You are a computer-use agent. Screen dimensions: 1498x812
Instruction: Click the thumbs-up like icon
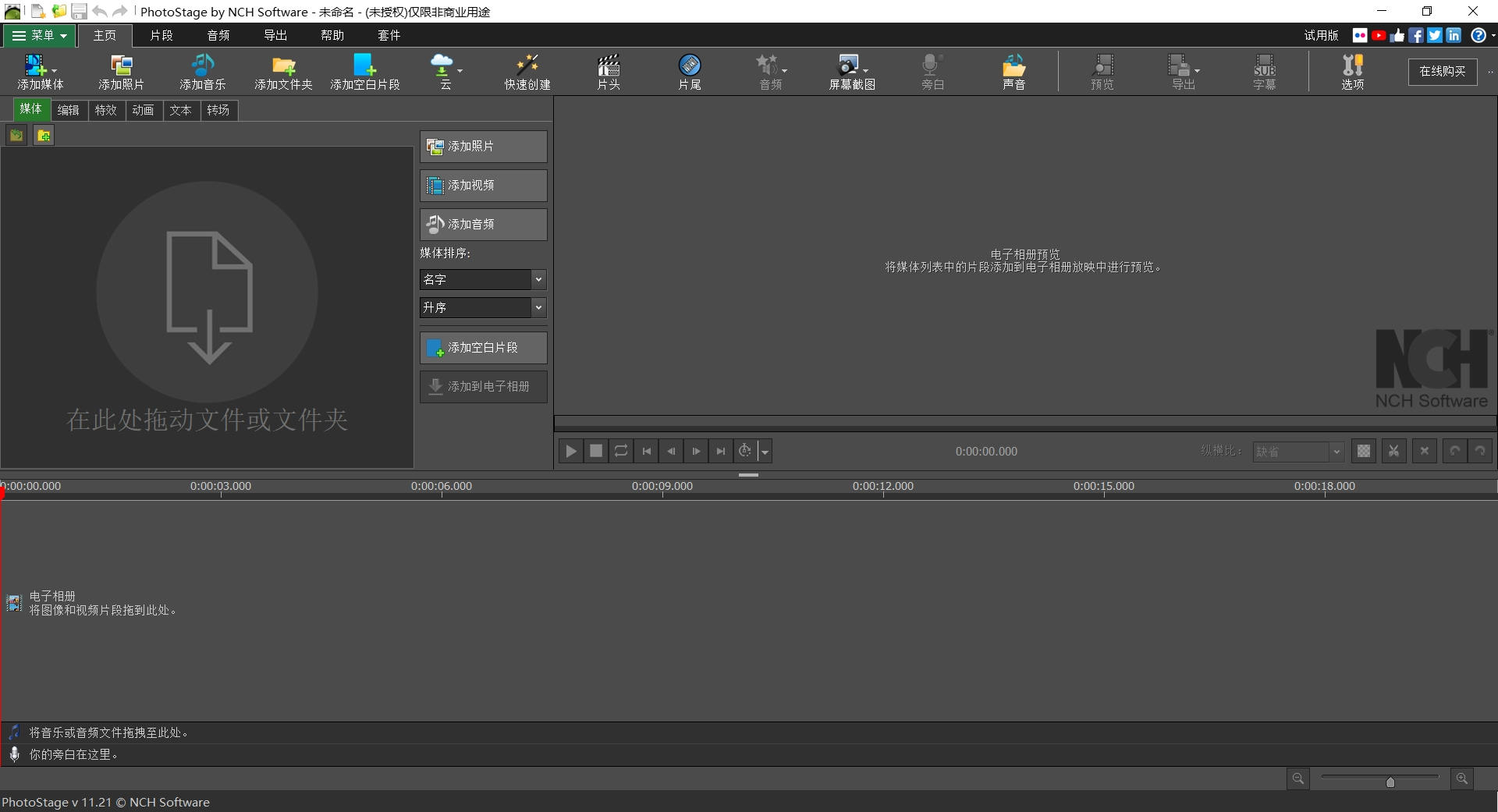1397,35
